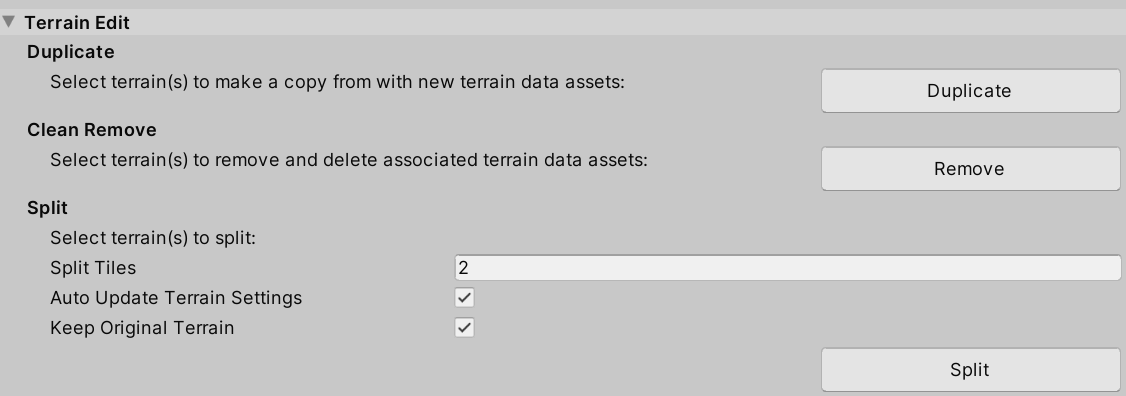Screen dimensions: 1126x396
Task: Click the Keep Original Terrain label
Action: point(142,328)
